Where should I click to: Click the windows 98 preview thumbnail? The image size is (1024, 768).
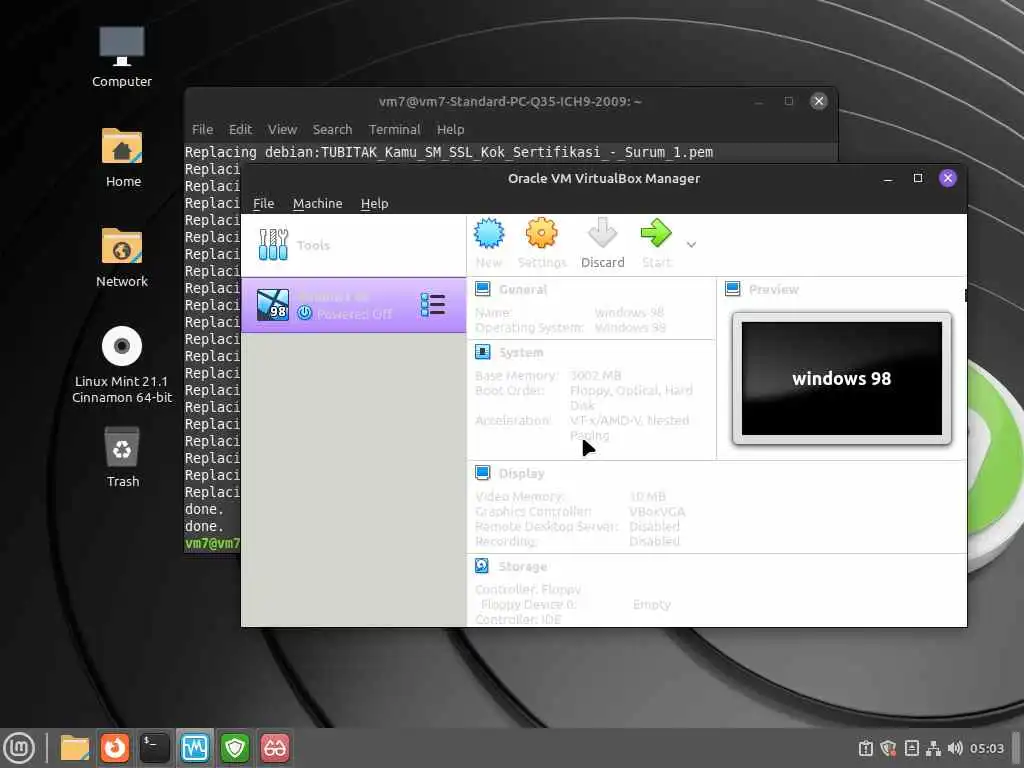click(x=842, y=378)
